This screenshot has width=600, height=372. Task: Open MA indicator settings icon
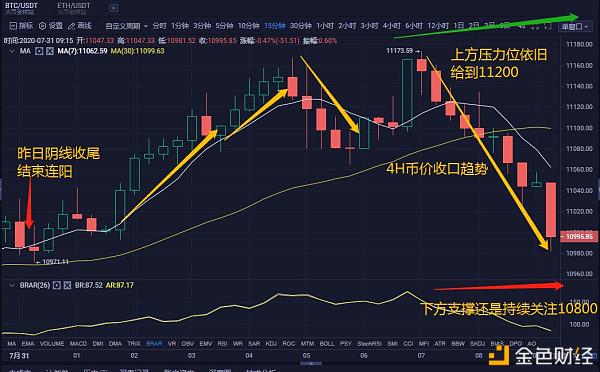tap(39, 51)
